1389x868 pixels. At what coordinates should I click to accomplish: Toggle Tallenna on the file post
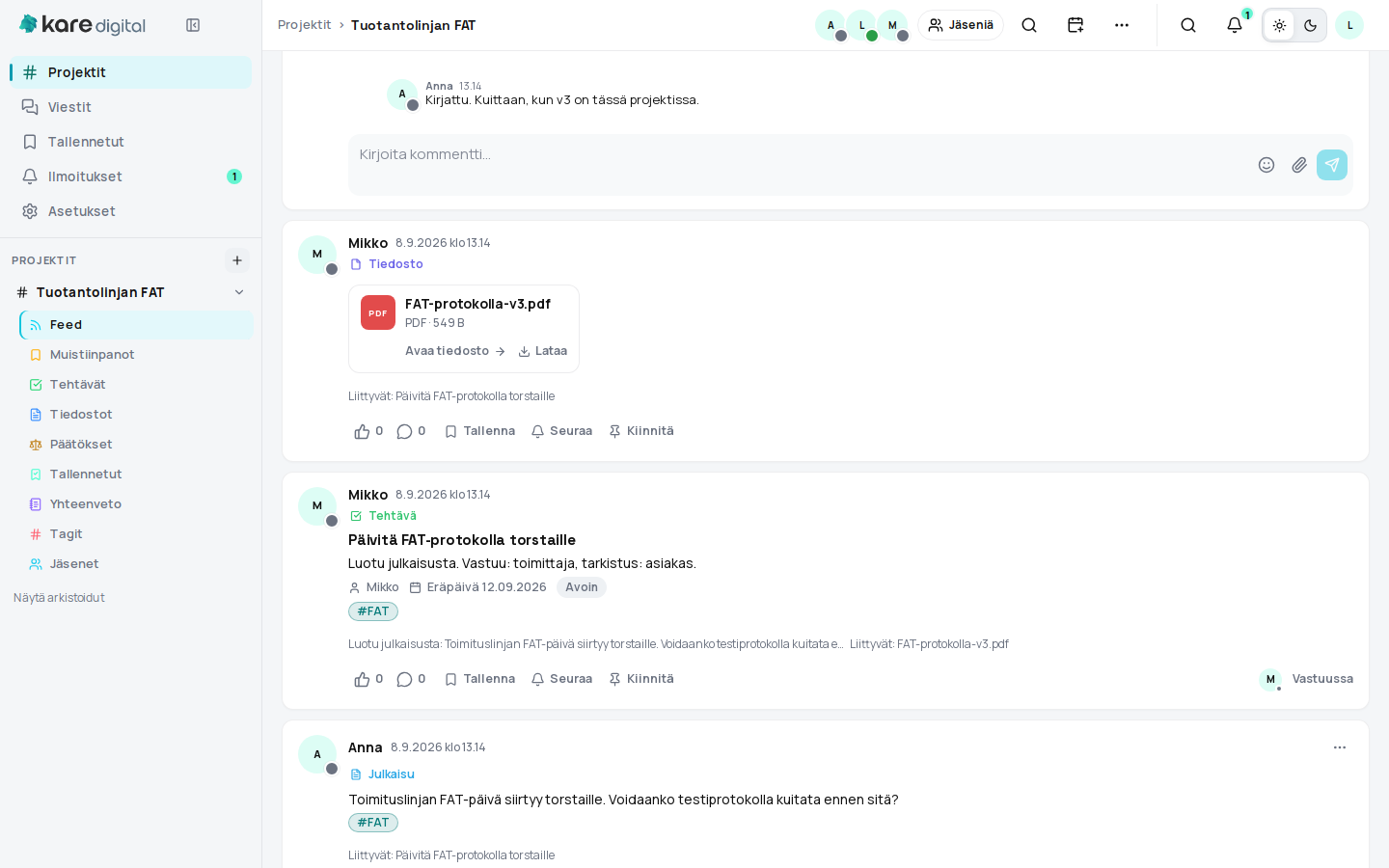pos(479,431)
